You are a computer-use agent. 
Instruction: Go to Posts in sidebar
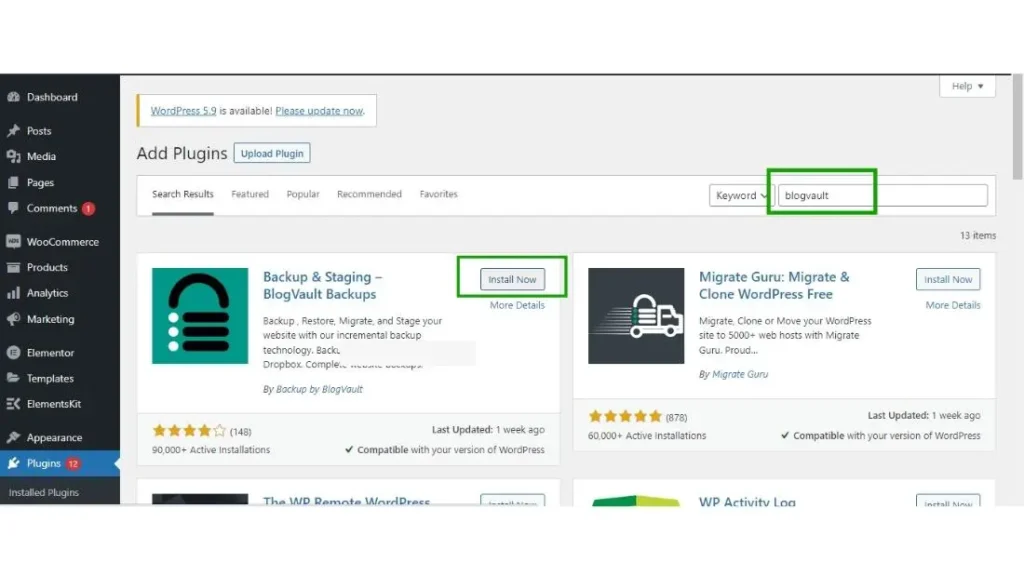(39, 131)
